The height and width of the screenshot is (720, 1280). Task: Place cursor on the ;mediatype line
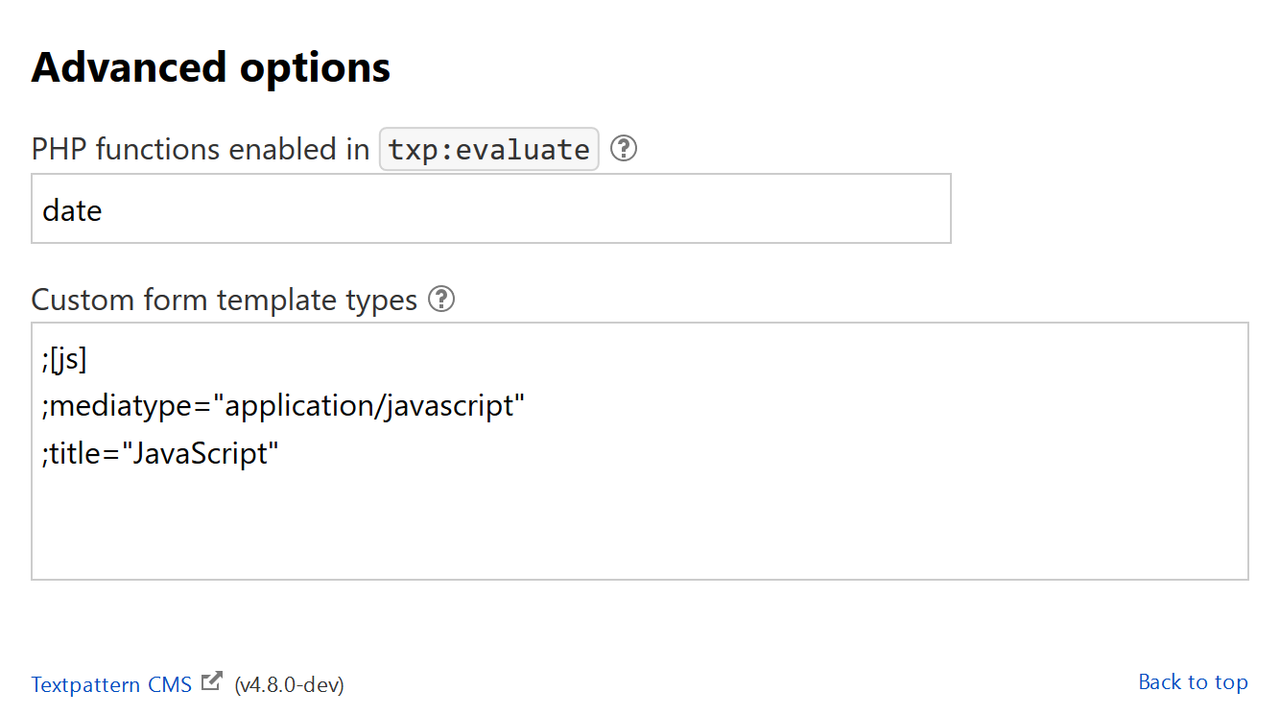pos(283,406)
